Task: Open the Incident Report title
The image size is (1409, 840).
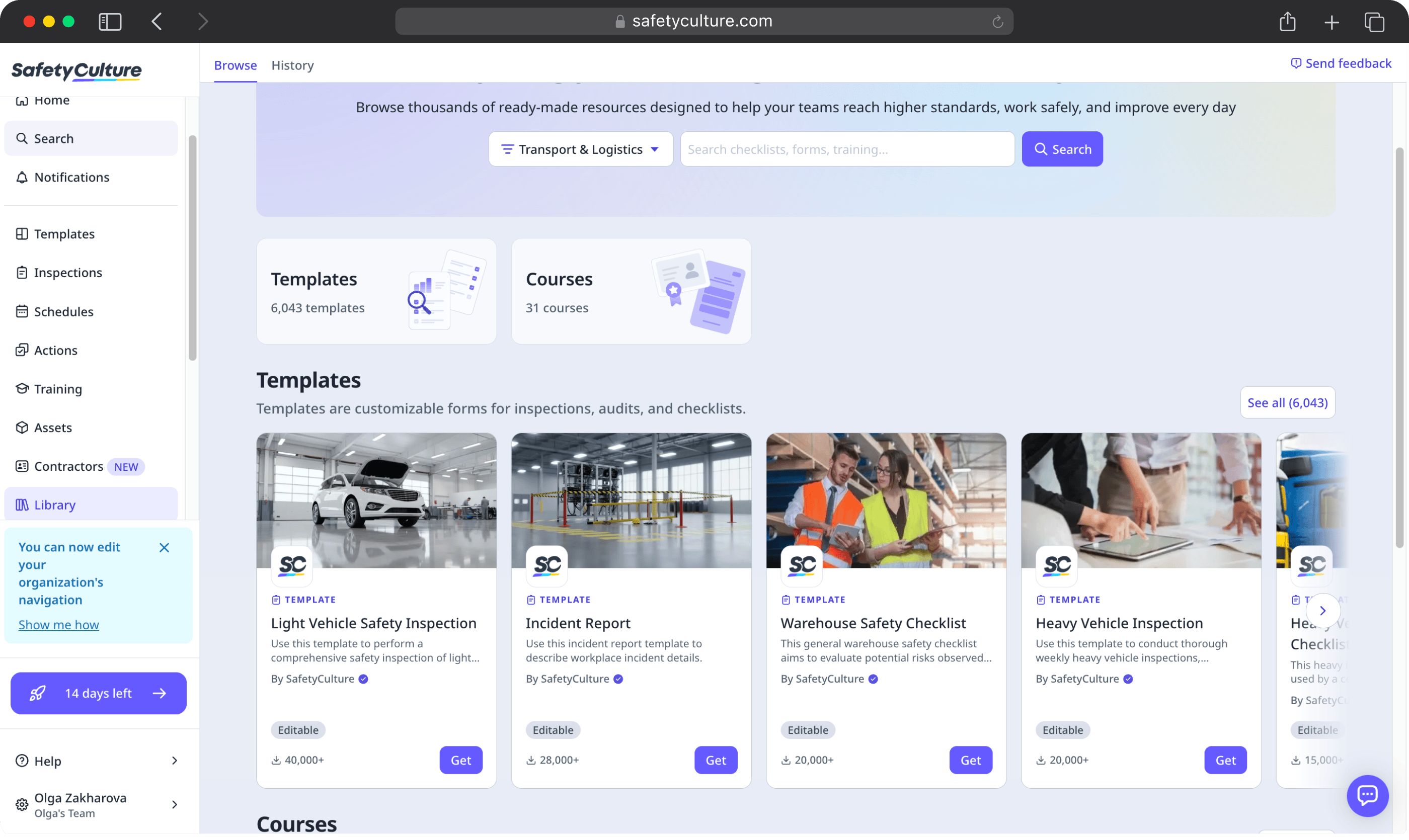Action: 578,623
